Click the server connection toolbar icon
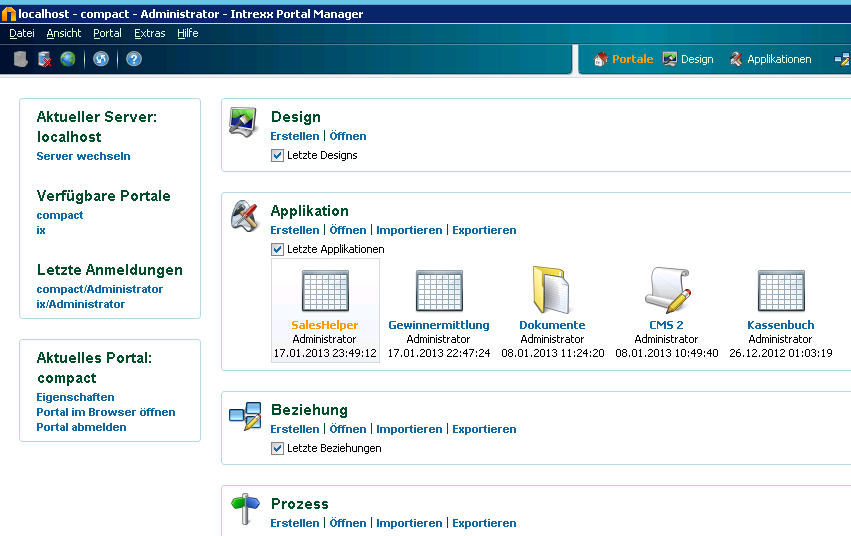851x536 pixels. 21,59
